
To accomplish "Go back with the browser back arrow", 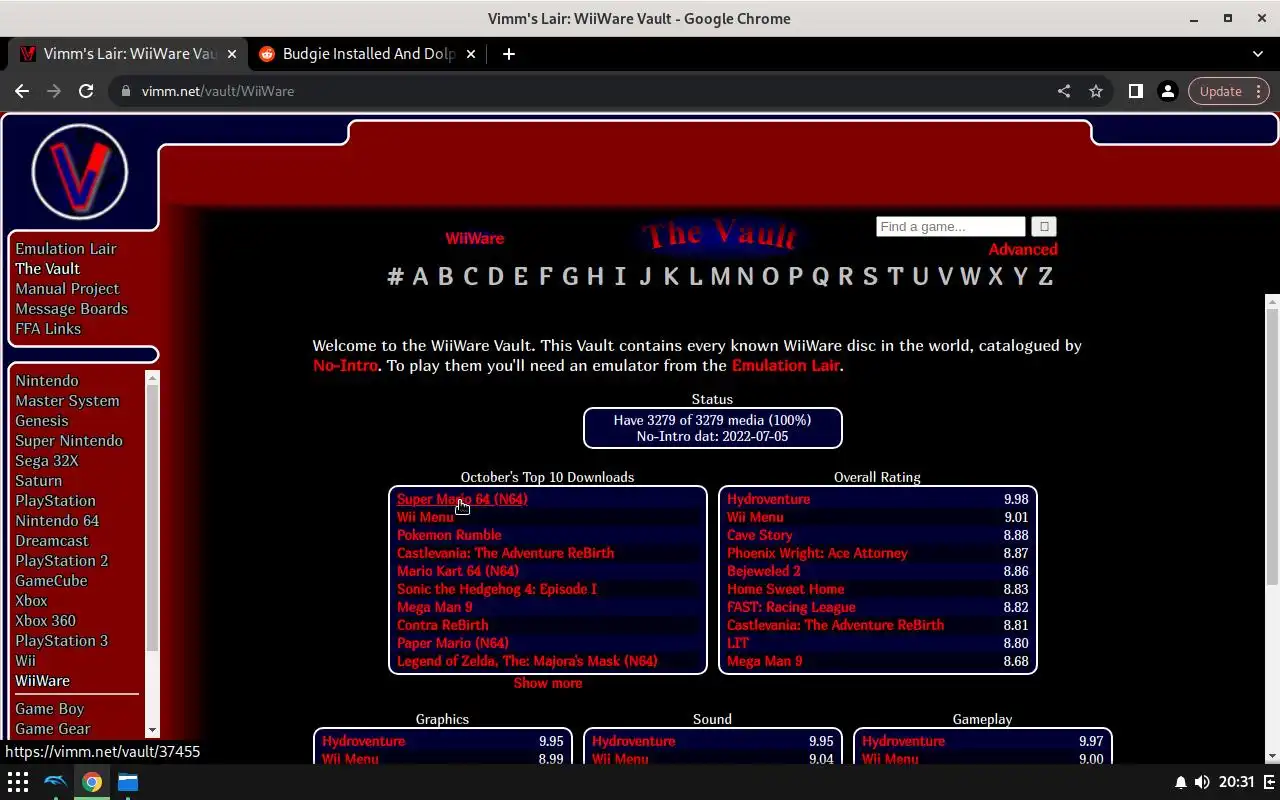I will (x=22, y=91).
